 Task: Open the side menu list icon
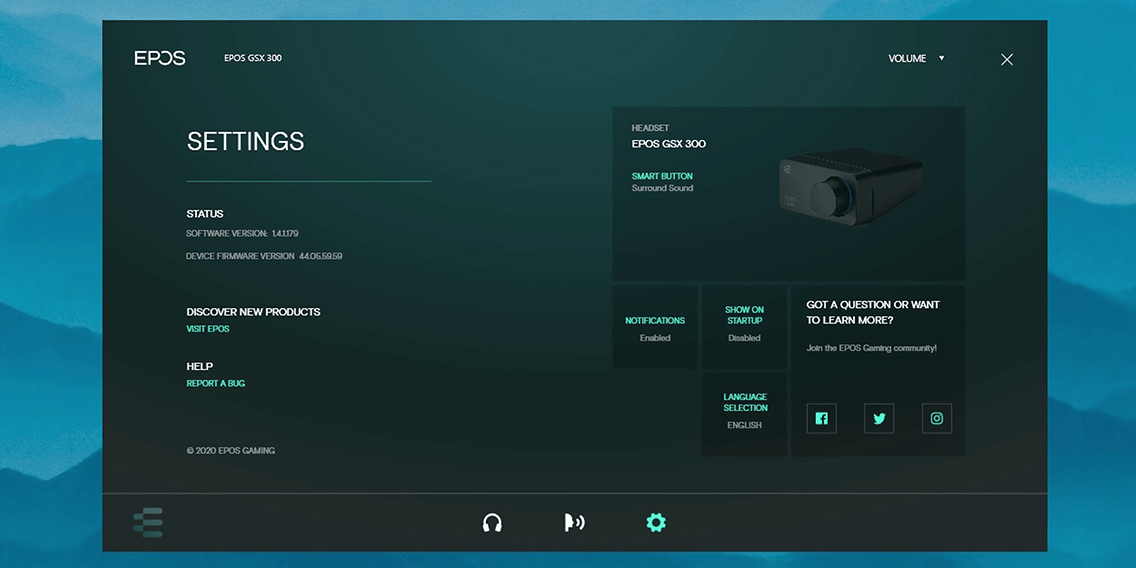[148, 522]
